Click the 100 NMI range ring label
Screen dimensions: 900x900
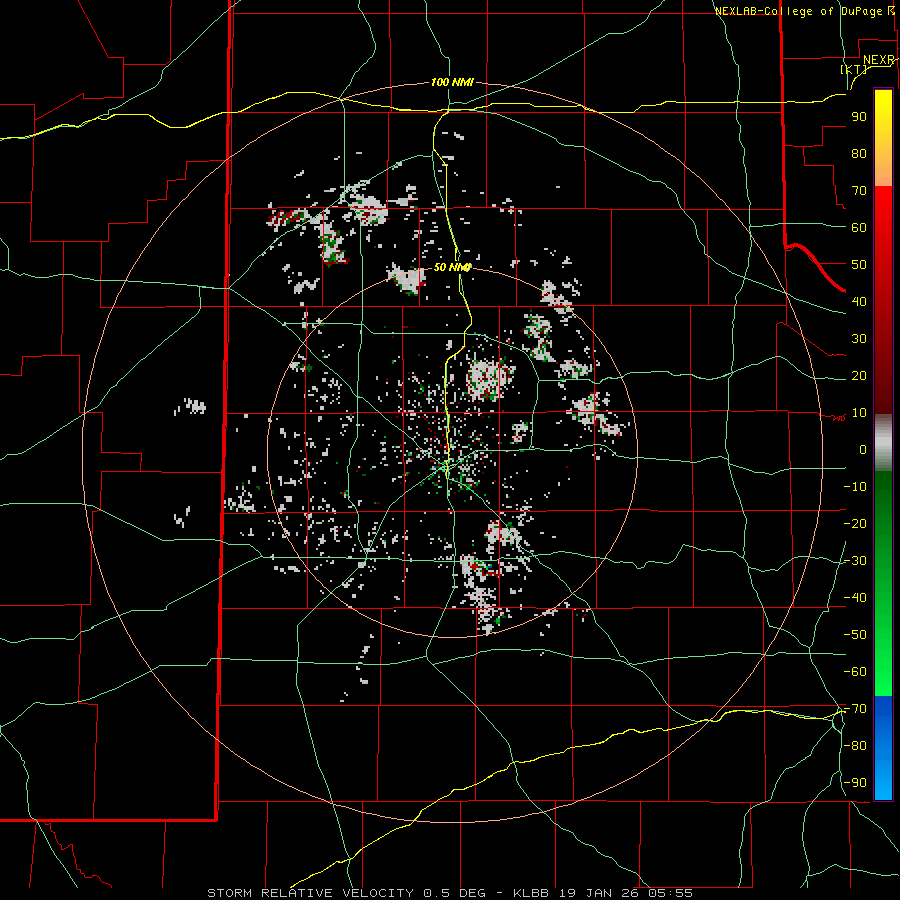tap(452, 82)
